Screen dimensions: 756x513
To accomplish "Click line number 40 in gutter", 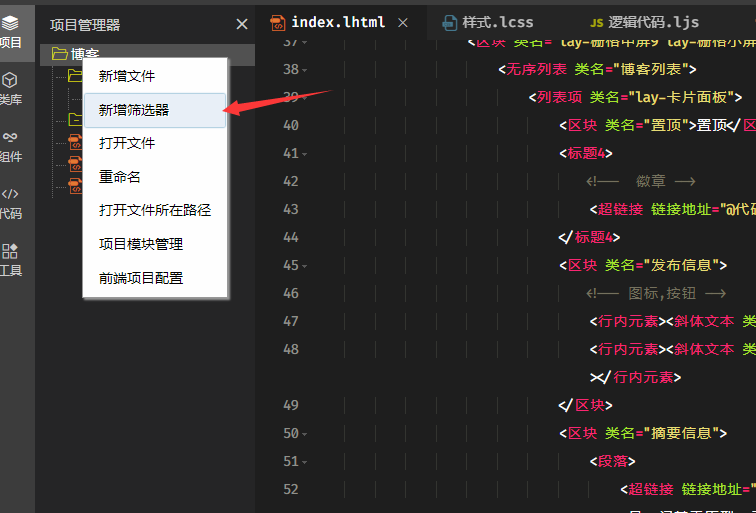I will point(291,125).
